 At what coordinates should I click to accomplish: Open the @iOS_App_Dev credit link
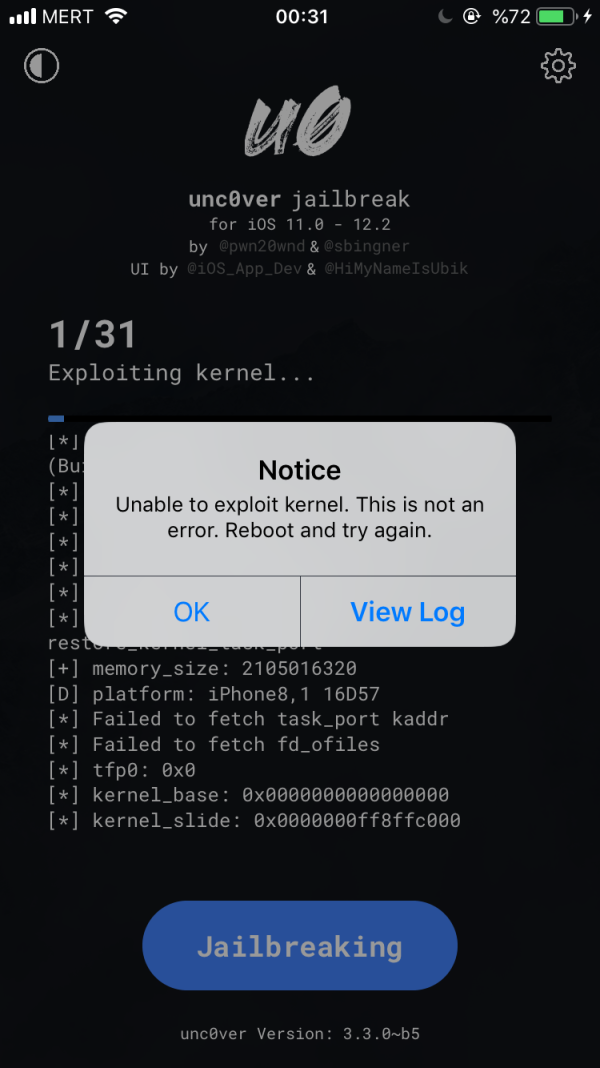[x=244, y=269]
